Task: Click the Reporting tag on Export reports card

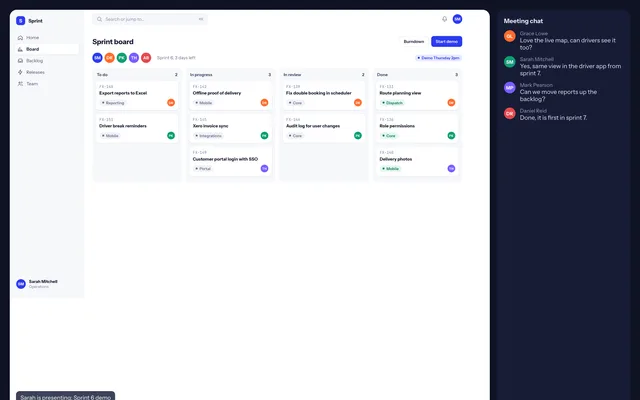Action: [112, 103]
